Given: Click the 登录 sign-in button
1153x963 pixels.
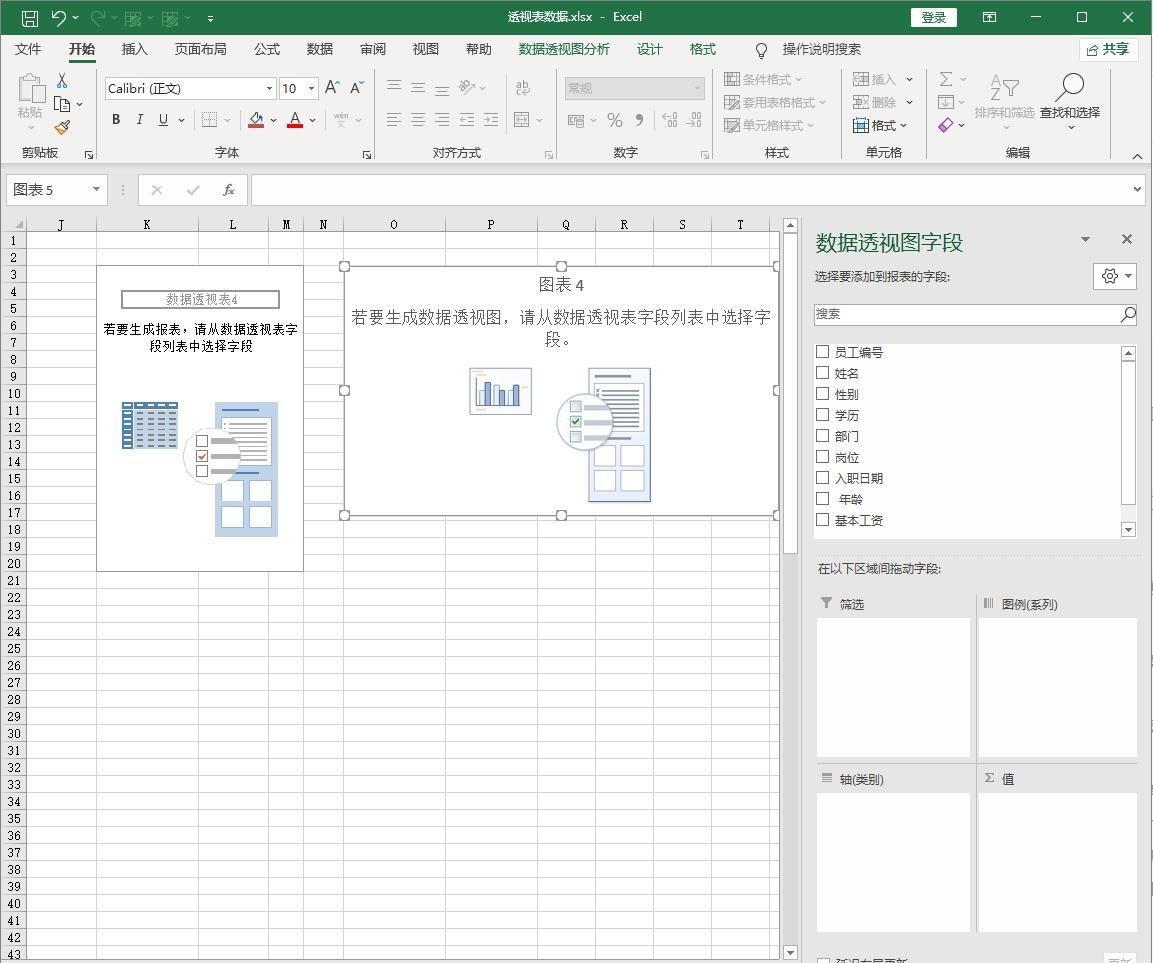Looking at the screenshot, I should (933, 17).
